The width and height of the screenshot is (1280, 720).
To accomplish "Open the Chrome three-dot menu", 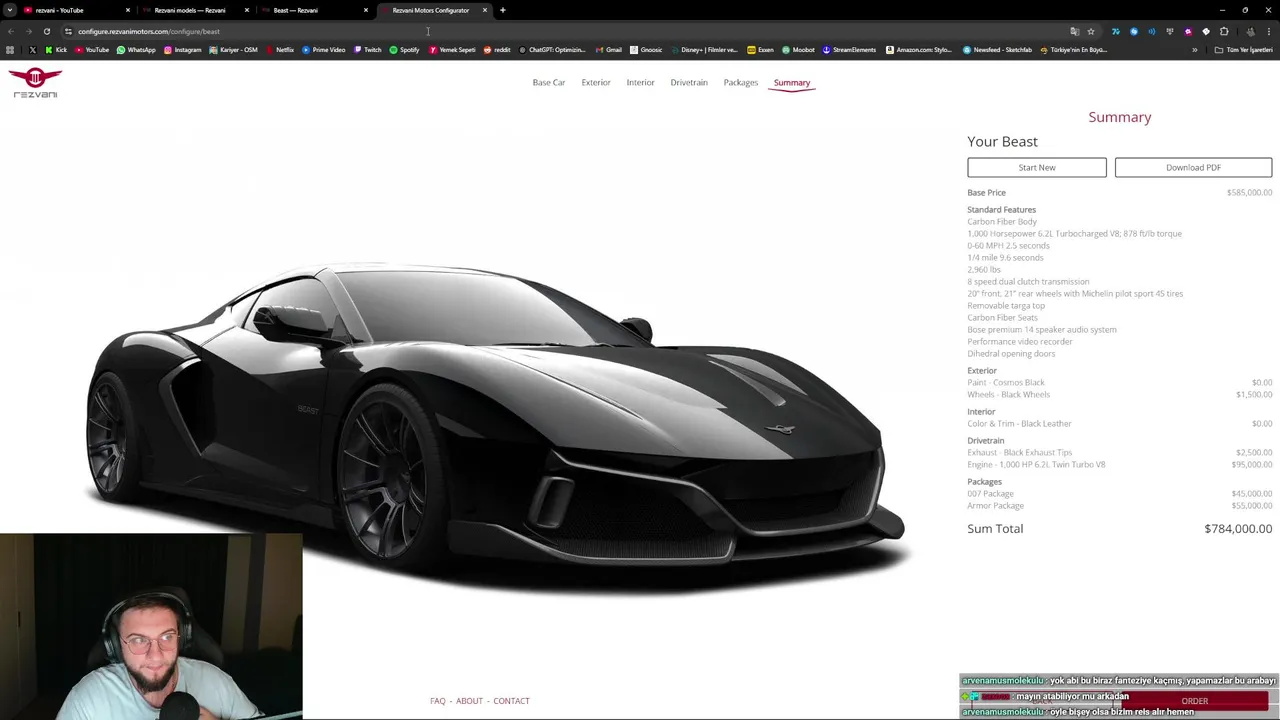I will pyautogui.click(x=1268, y=31).
